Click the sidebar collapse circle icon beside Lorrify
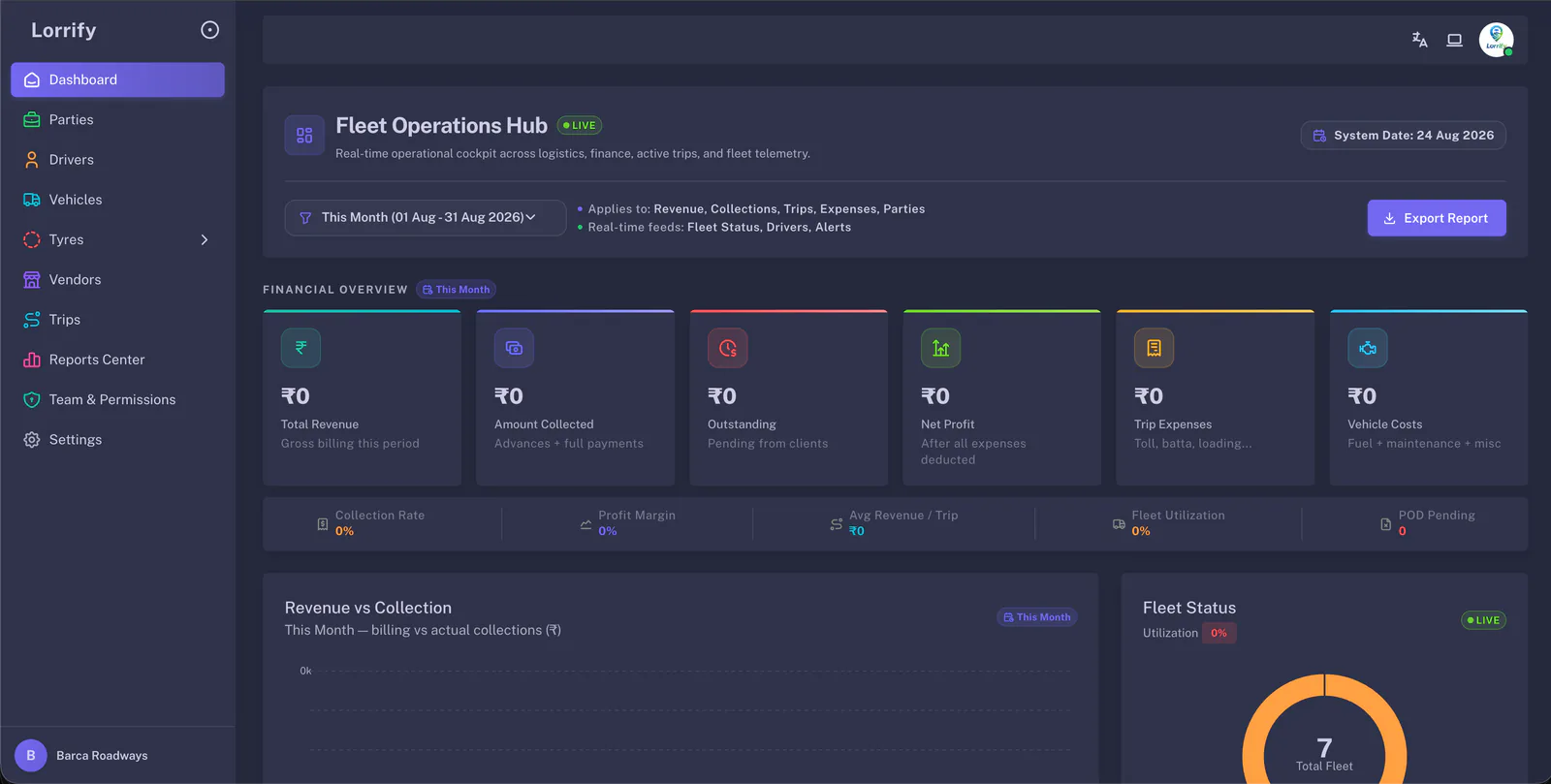This screenshot has width=1551, height=784. 209,30
